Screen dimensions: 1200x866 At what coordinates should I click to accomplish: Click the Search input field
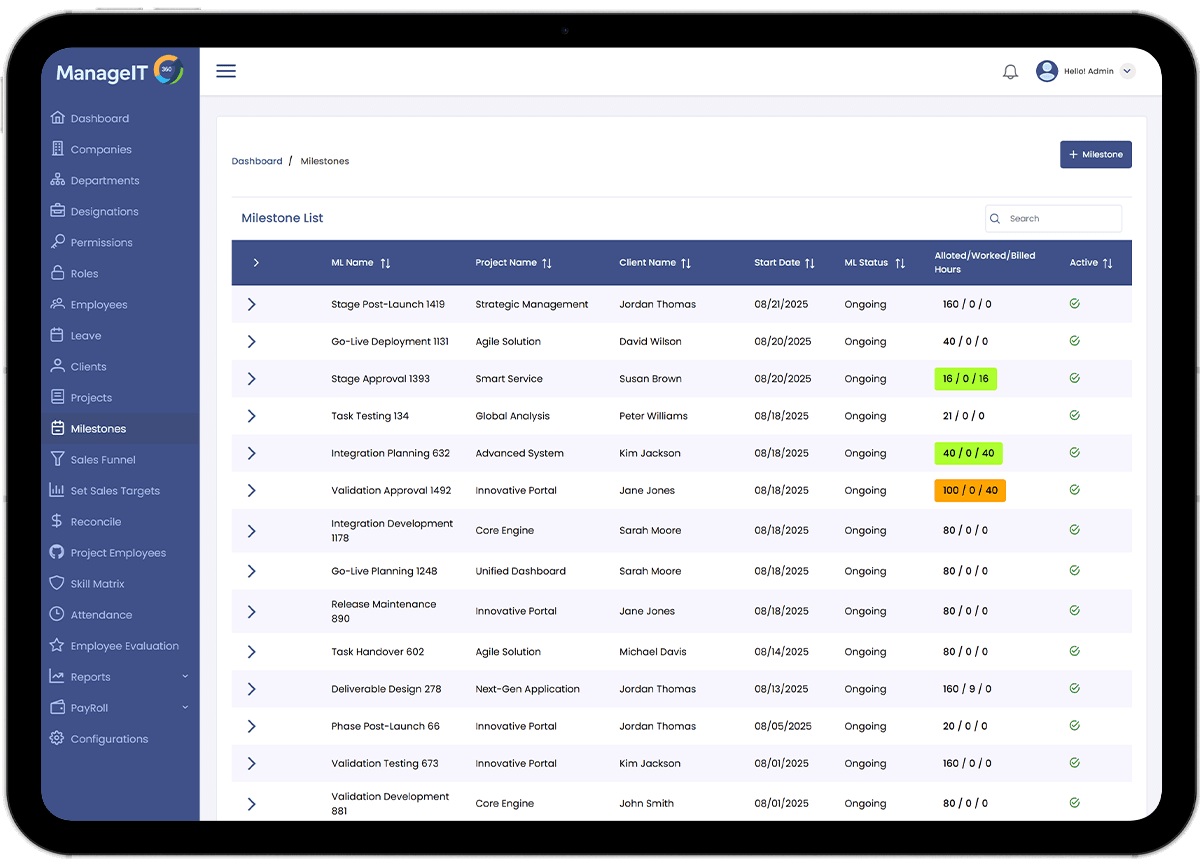pos(1053,218)
